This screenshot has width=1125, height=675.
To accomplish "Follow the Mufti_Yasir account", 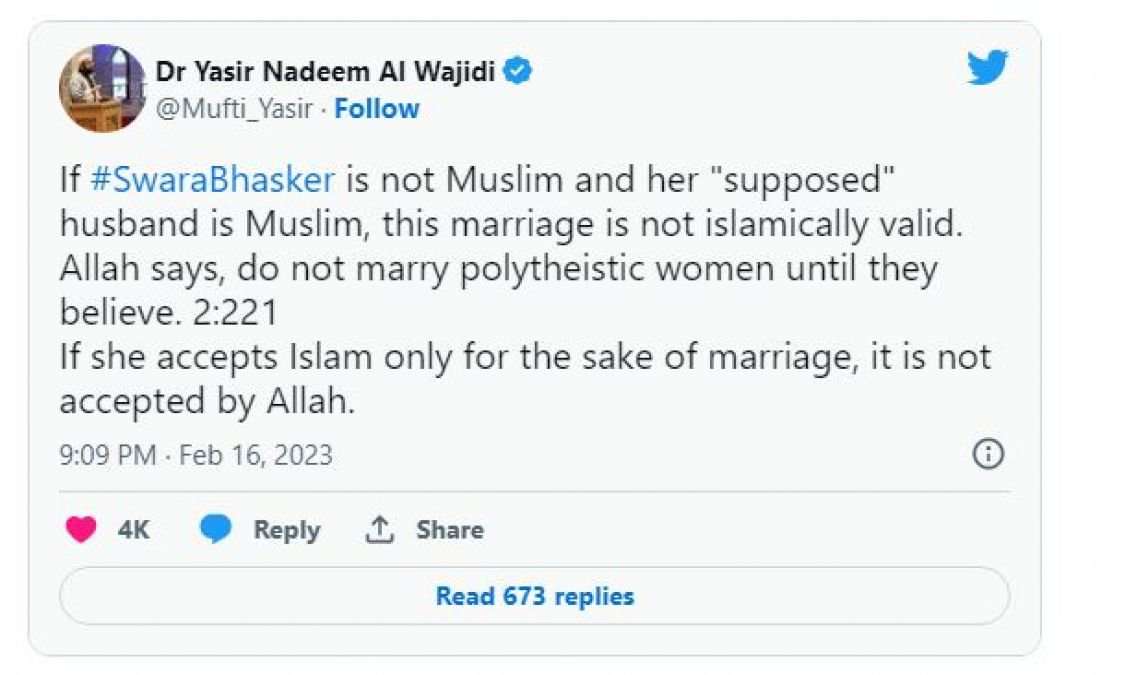I will coord(377,108).
